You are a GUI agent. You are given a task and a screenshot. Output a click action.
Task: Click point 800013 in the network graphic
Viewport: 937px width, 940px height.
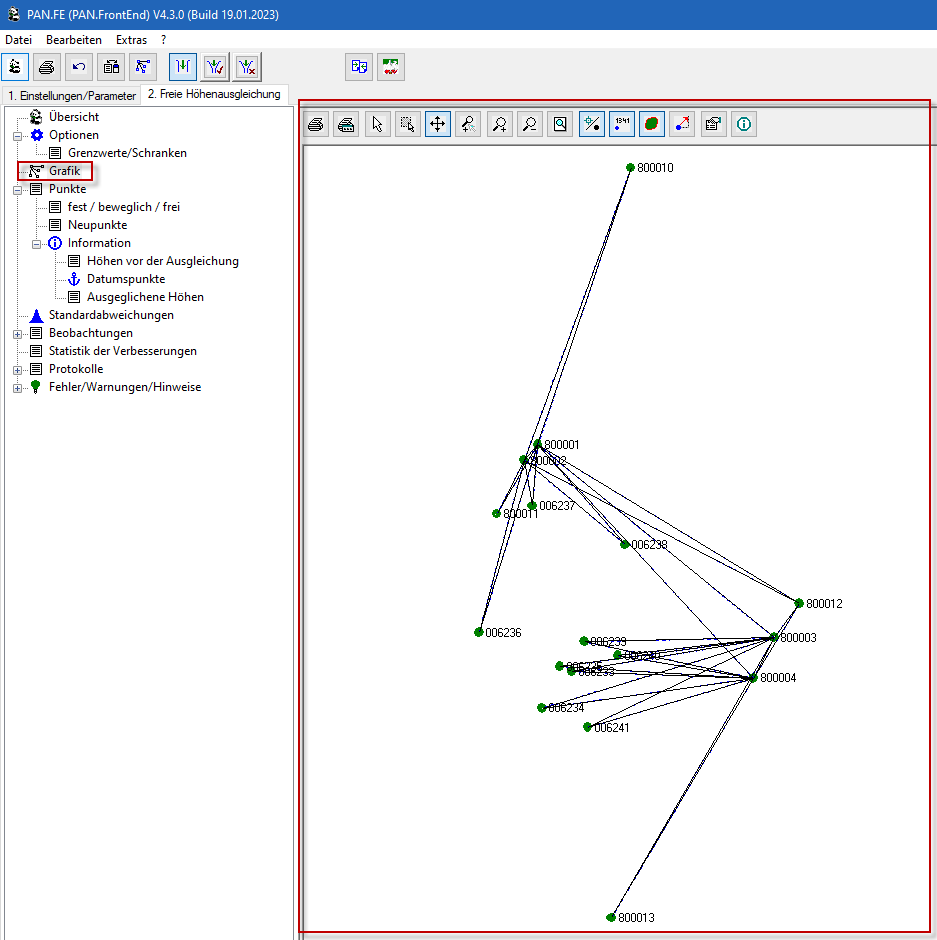pyautogui.click(x=611, y=917)
